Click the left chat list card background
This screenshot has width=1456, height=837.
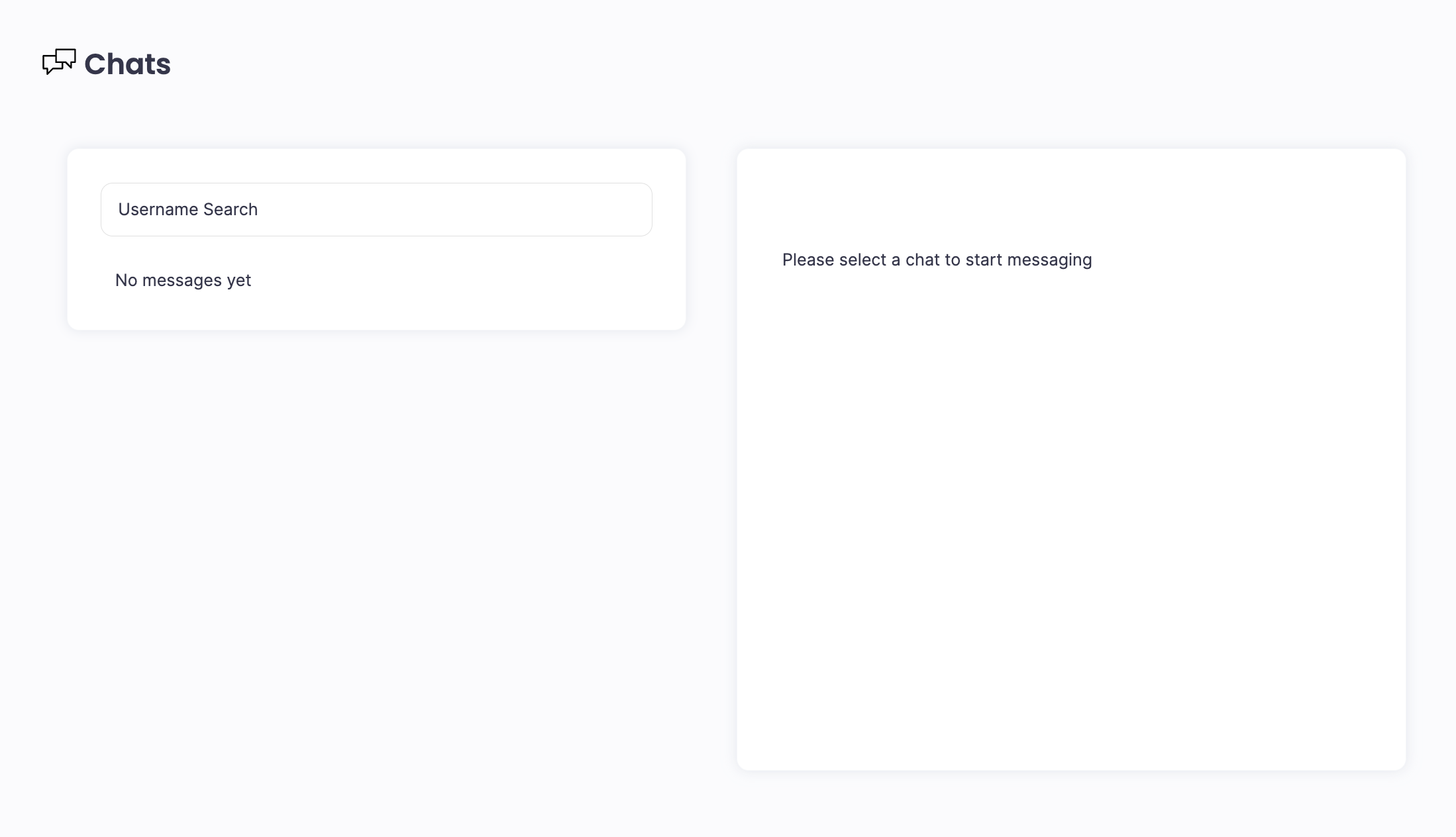464,291
